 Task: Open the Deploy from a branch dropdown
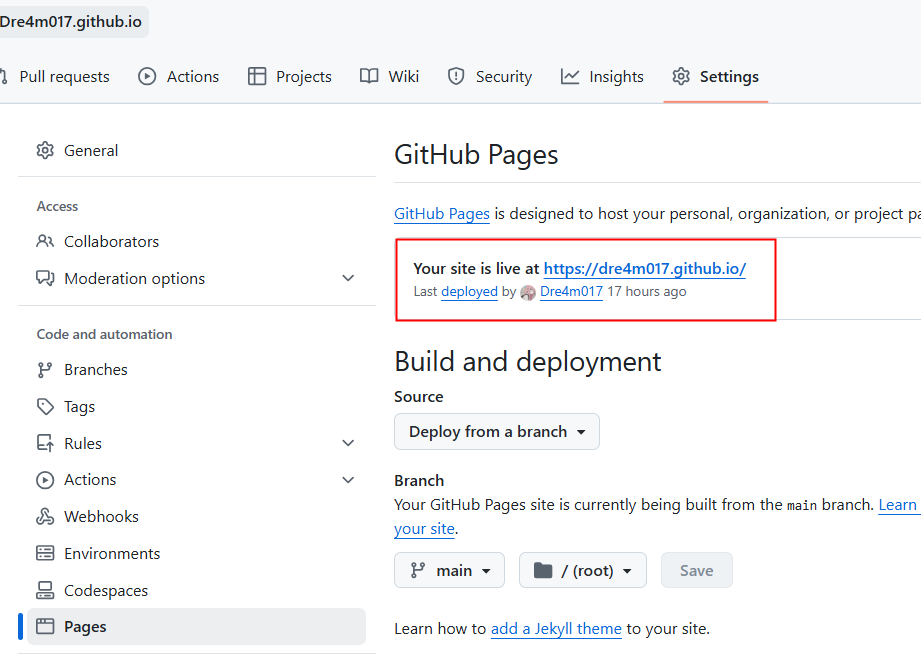497,432
